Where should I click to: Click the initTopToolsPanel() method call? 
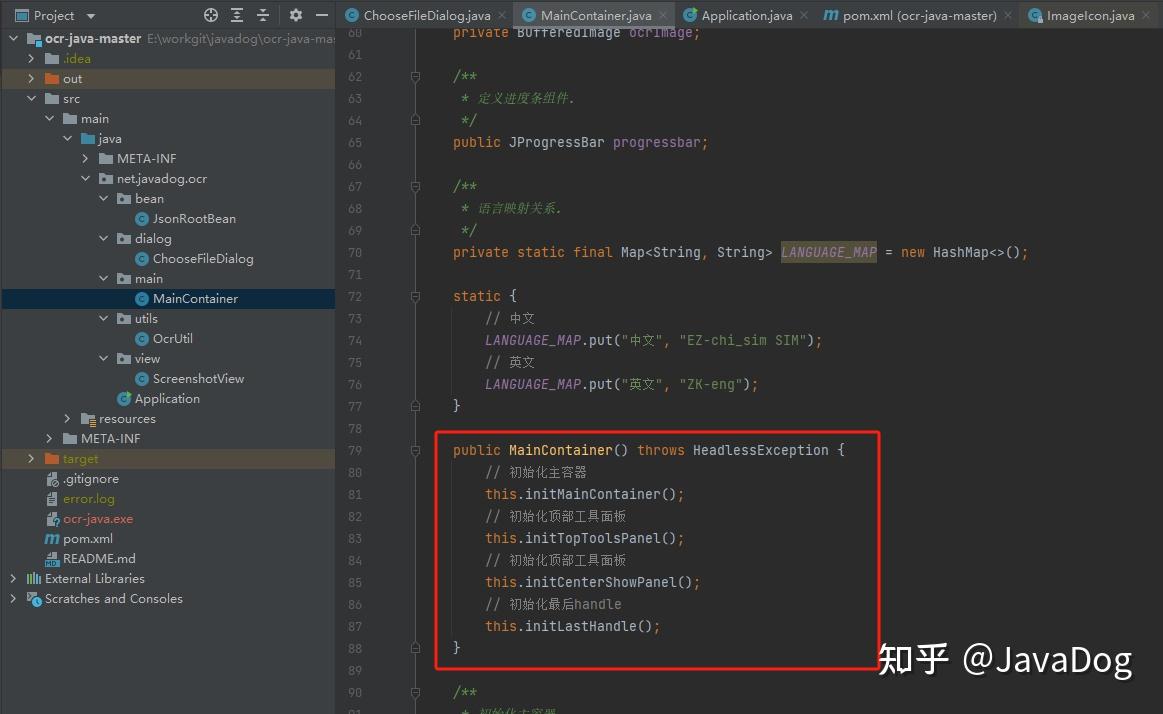[x=604, y=538]
